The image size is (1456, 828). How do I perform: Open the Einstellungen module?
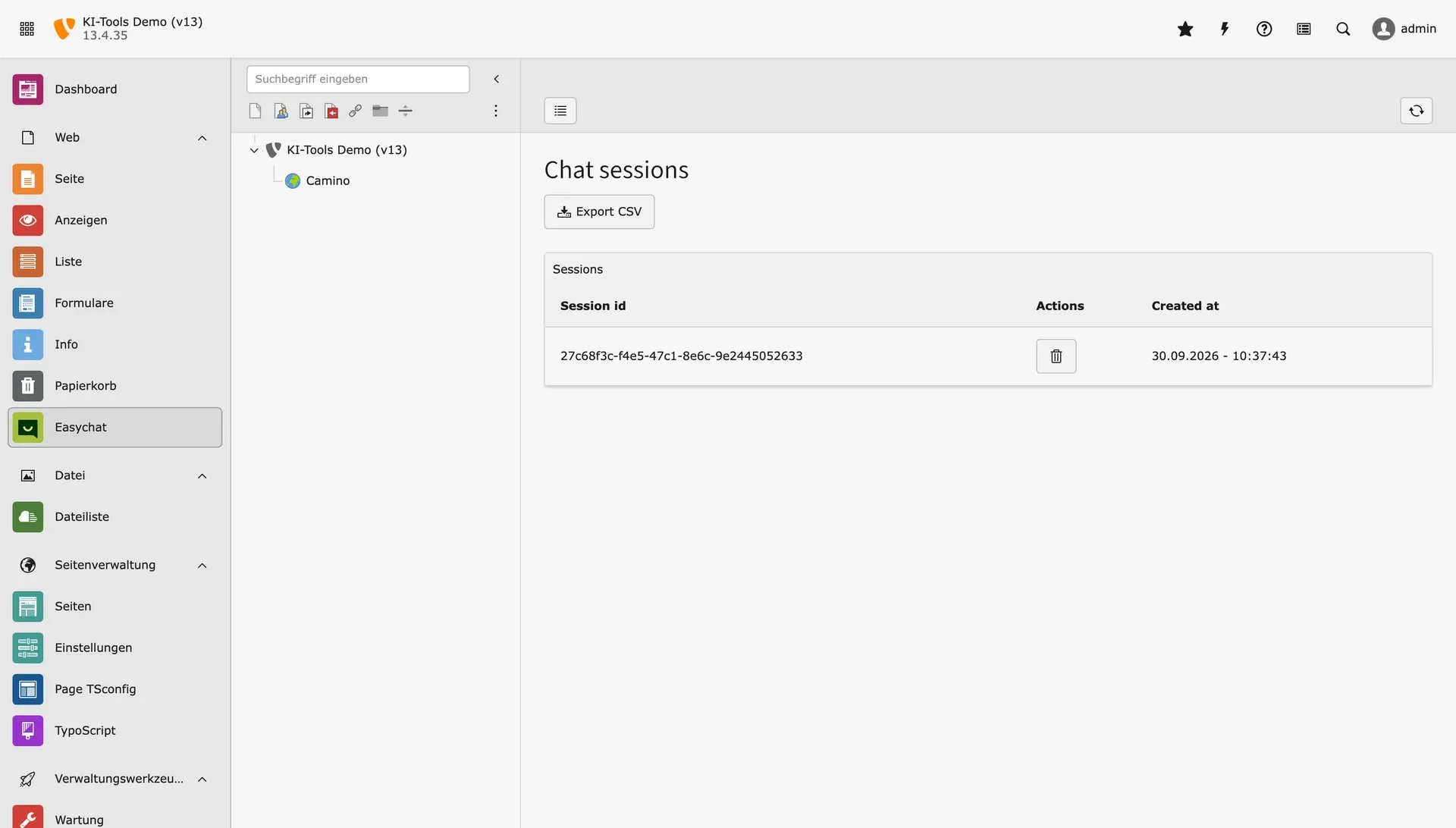click(x=115, y=648)
